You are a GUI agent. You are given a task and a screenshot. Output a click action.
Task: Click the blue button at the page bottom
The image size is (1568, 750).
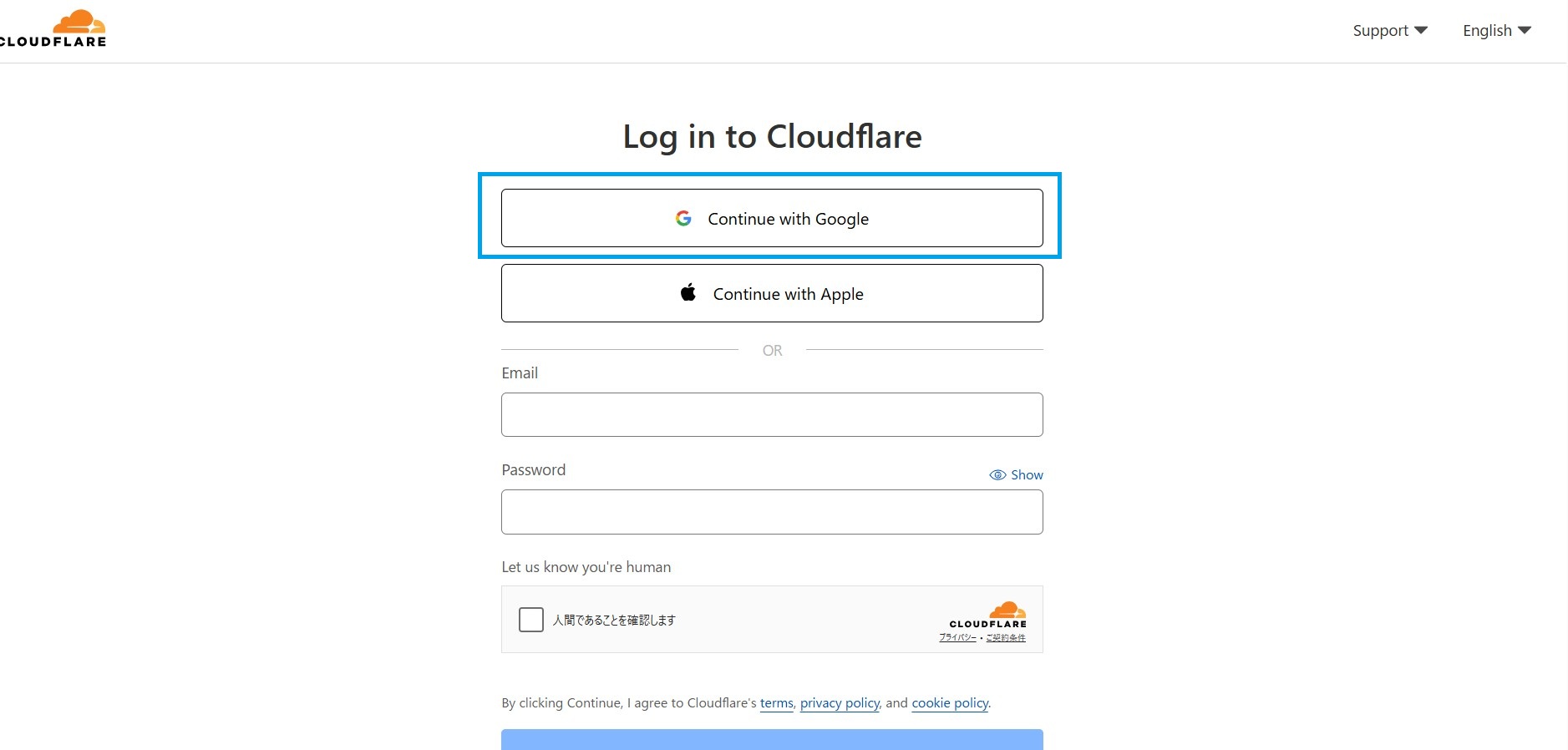[x=772, y=739]
